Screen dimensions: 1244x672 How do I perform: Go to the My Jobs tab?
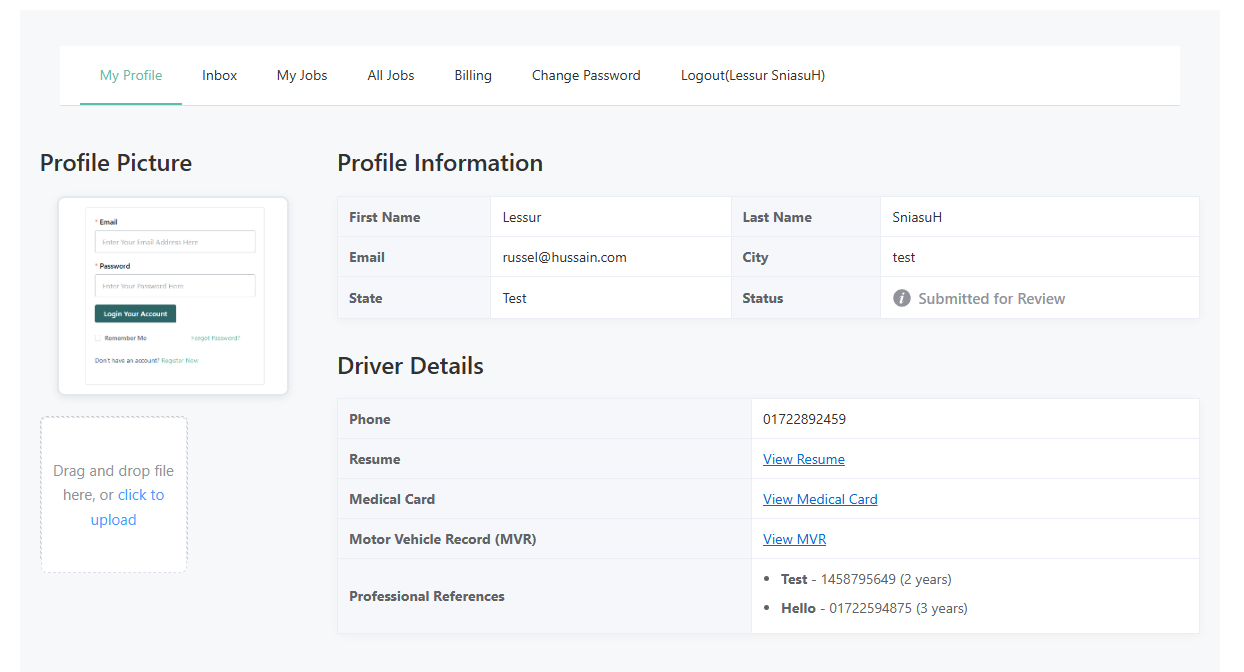(302, 75)
